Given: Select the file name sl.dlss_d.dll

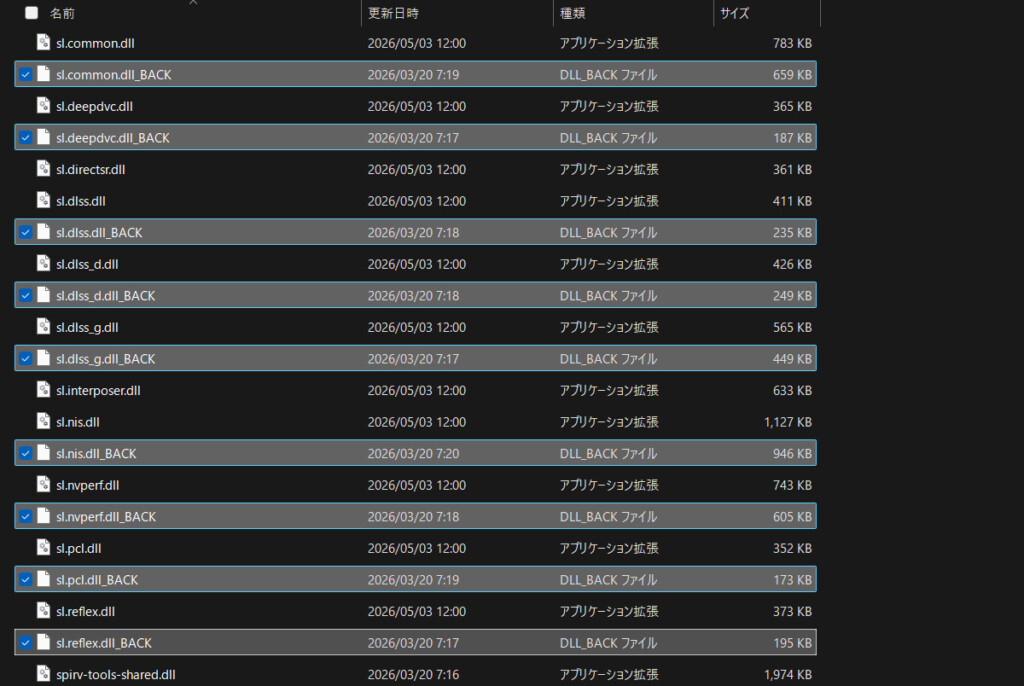Looking at the screenshot, I should (88, 264).
